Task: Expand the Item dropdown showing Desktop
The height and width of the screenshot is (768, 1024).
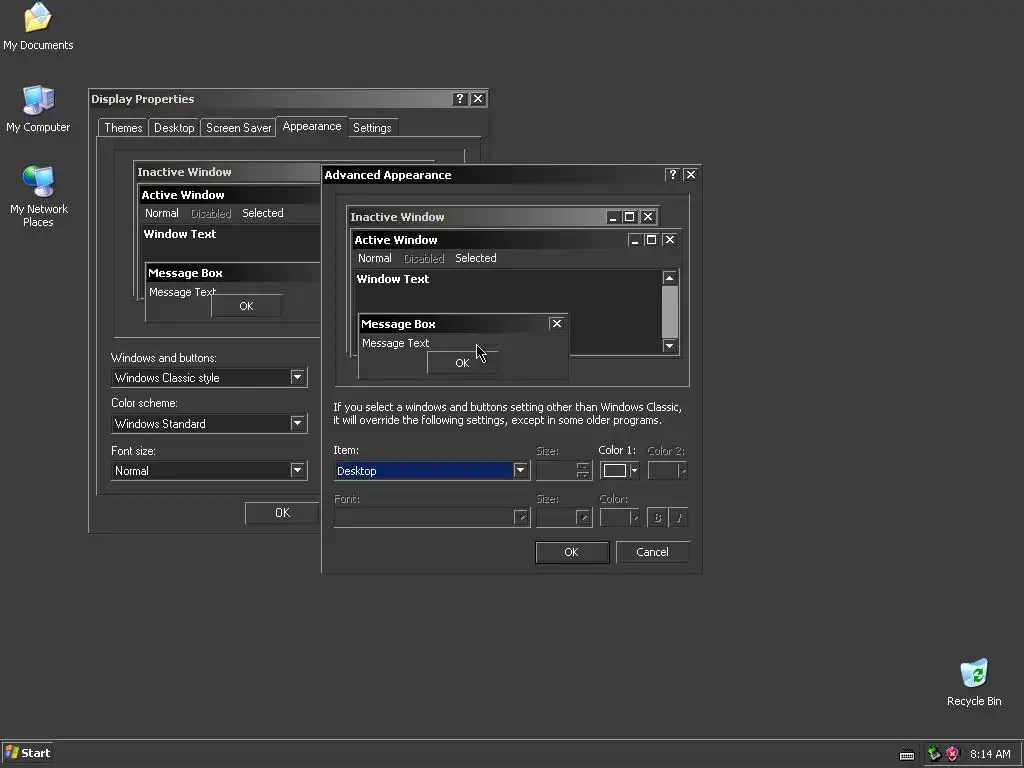Action: click(x=520, y=470)
